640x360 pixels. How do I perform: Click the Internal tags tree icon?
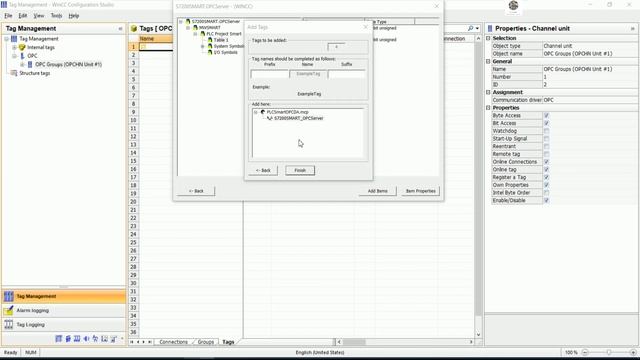22,47
